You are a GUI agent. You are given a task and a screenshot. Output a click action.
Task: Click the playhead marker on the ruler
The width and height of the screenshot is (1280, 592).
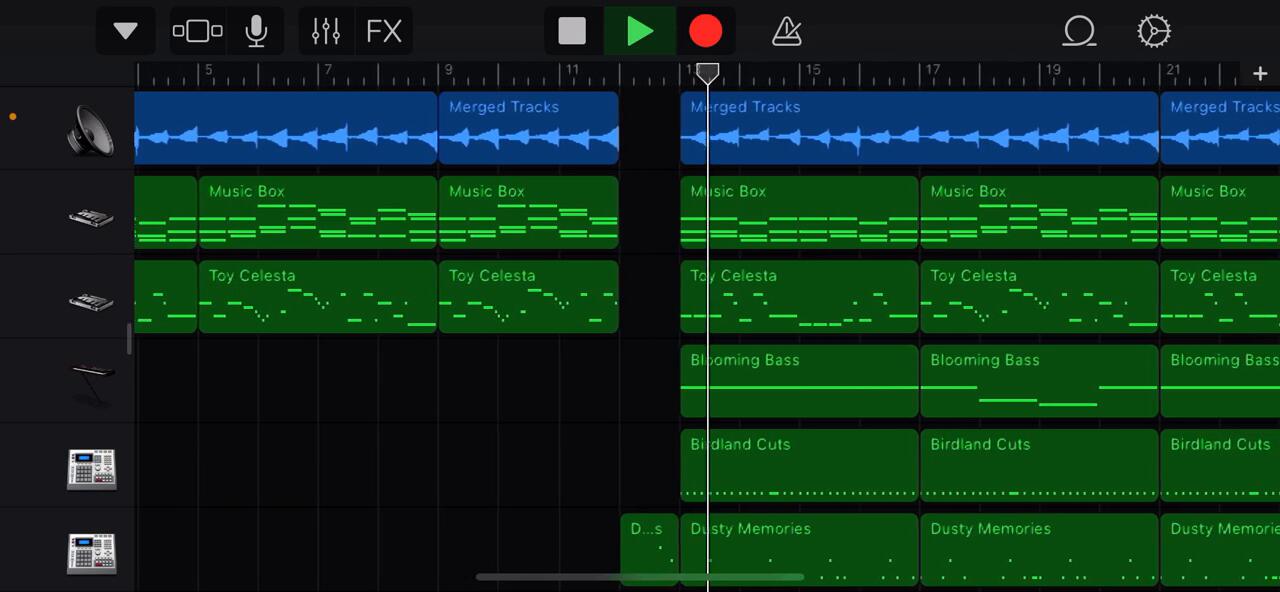[708, 73]
